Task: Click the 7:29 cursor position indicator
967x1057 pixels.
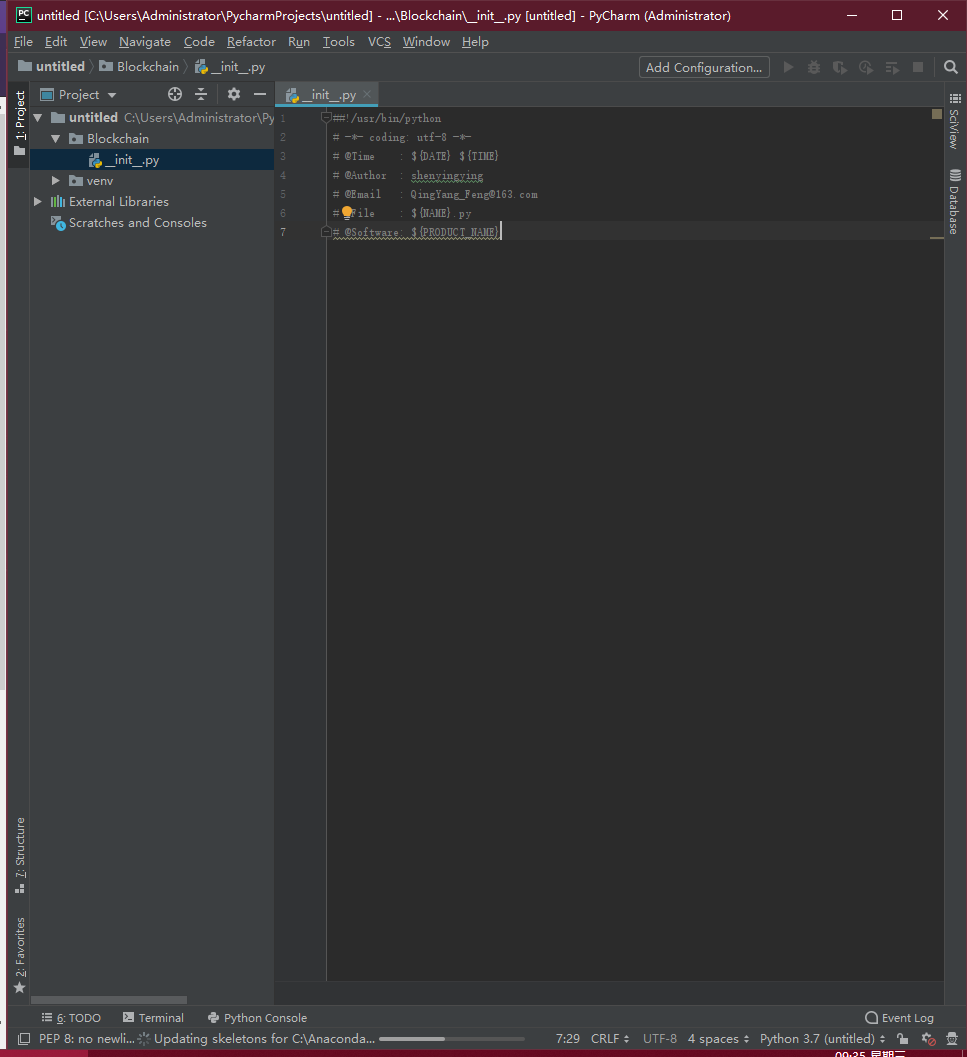Action: pyautogui.click(x=568, y=1039)
